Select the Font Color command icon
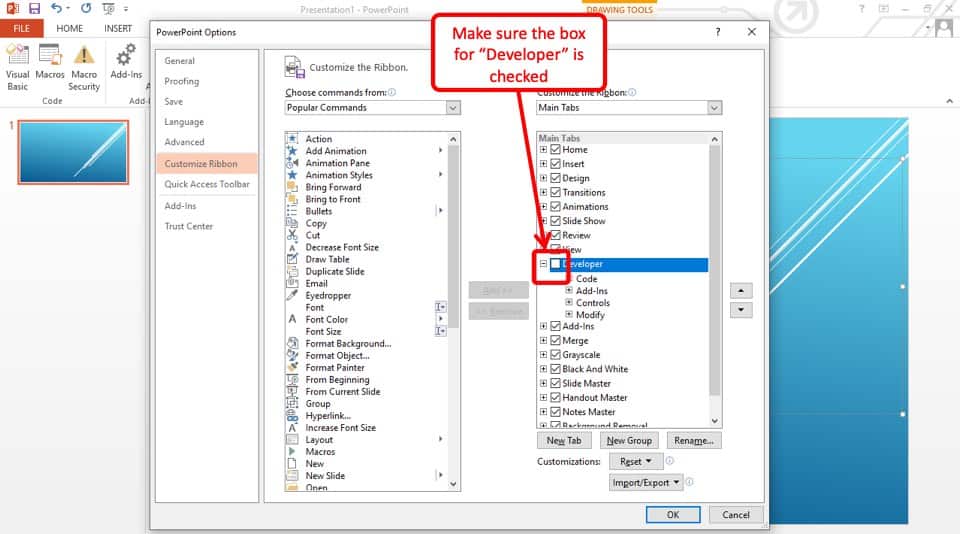 pos(292,319)
